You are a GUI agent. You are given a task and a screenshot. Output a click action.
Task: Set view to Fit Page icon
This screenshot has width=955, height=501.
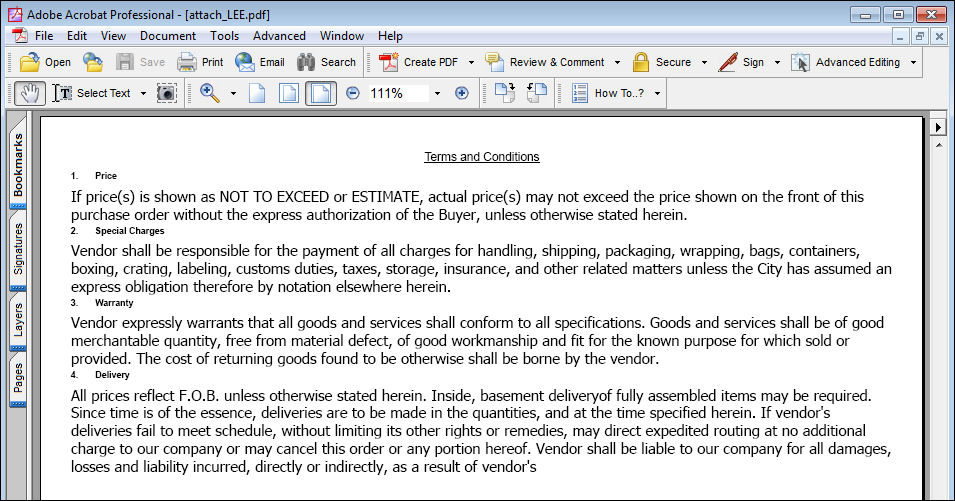[289, 93]
